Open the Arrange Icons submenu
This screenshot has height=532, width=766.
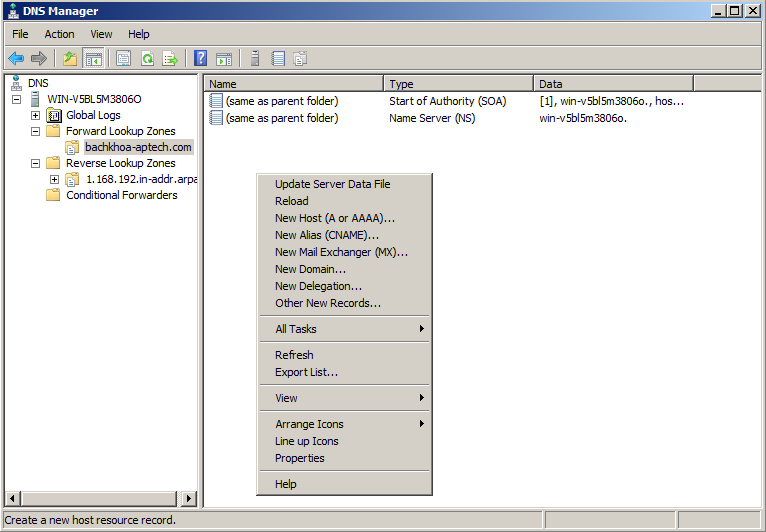pyautogui.click(x=344, y=424)
